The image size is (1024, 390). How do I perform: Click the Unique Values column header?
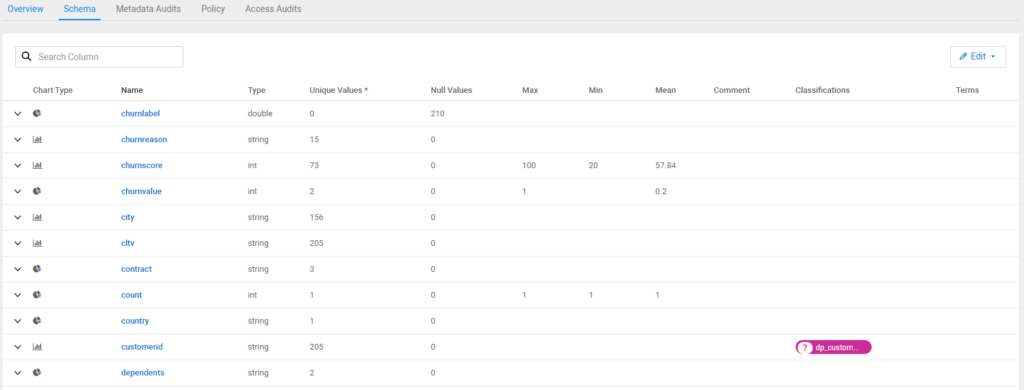point(338,90)
